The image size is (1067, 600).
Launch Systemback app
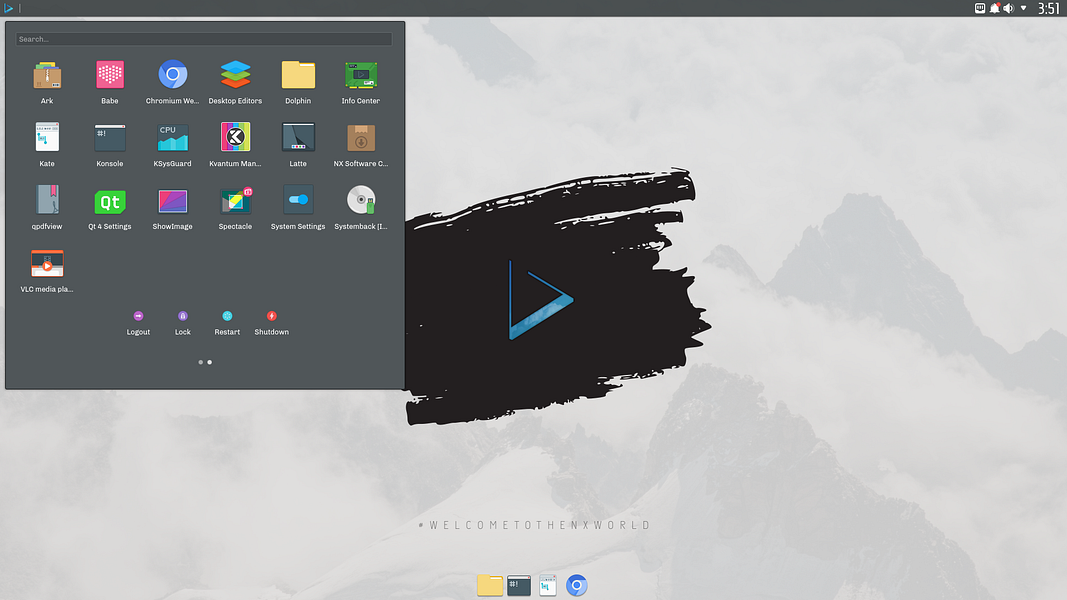361,207
